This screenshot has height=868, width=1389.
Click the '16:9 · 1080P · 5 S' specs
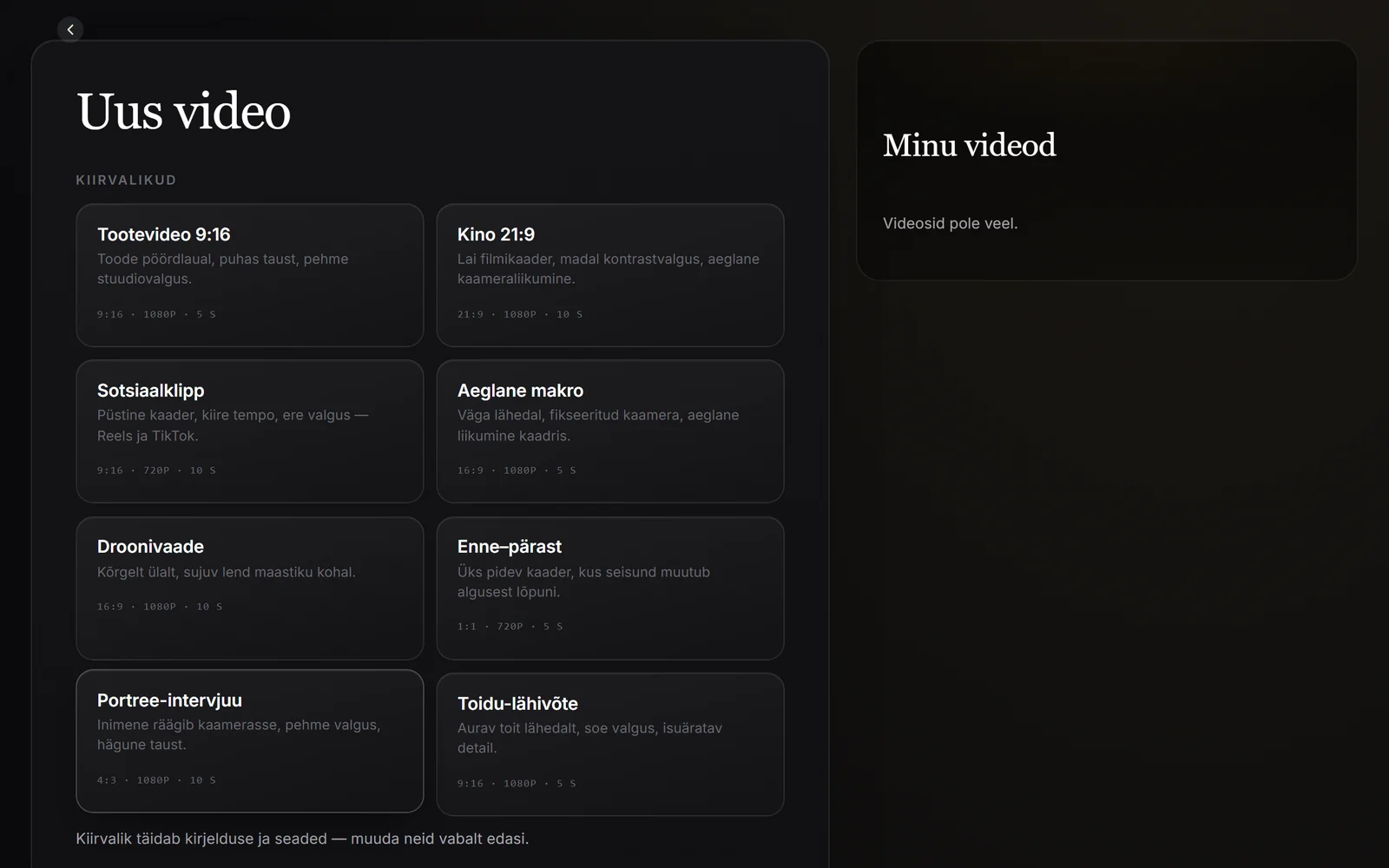tap(517, 470)
